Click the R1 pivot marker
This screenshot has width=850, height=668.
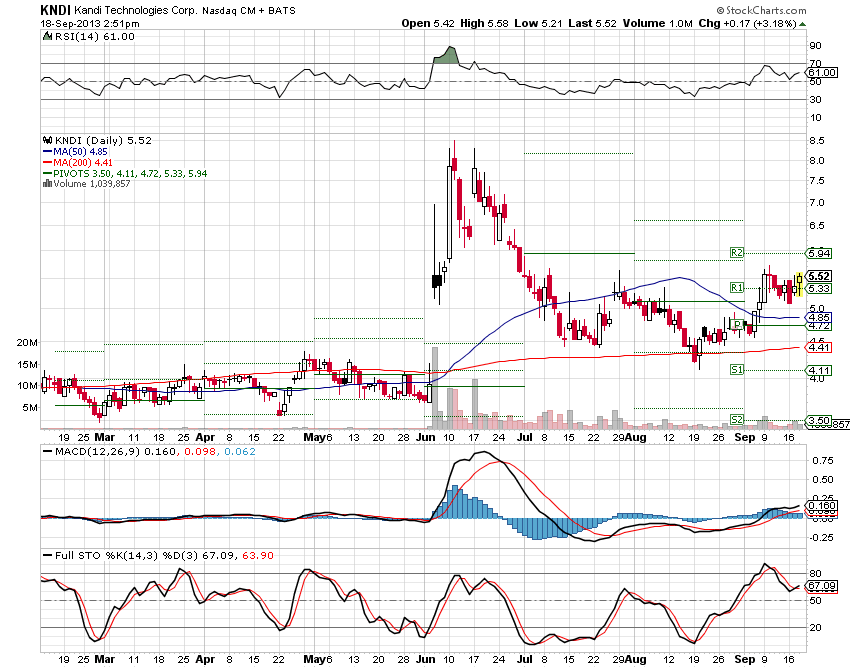737,287
